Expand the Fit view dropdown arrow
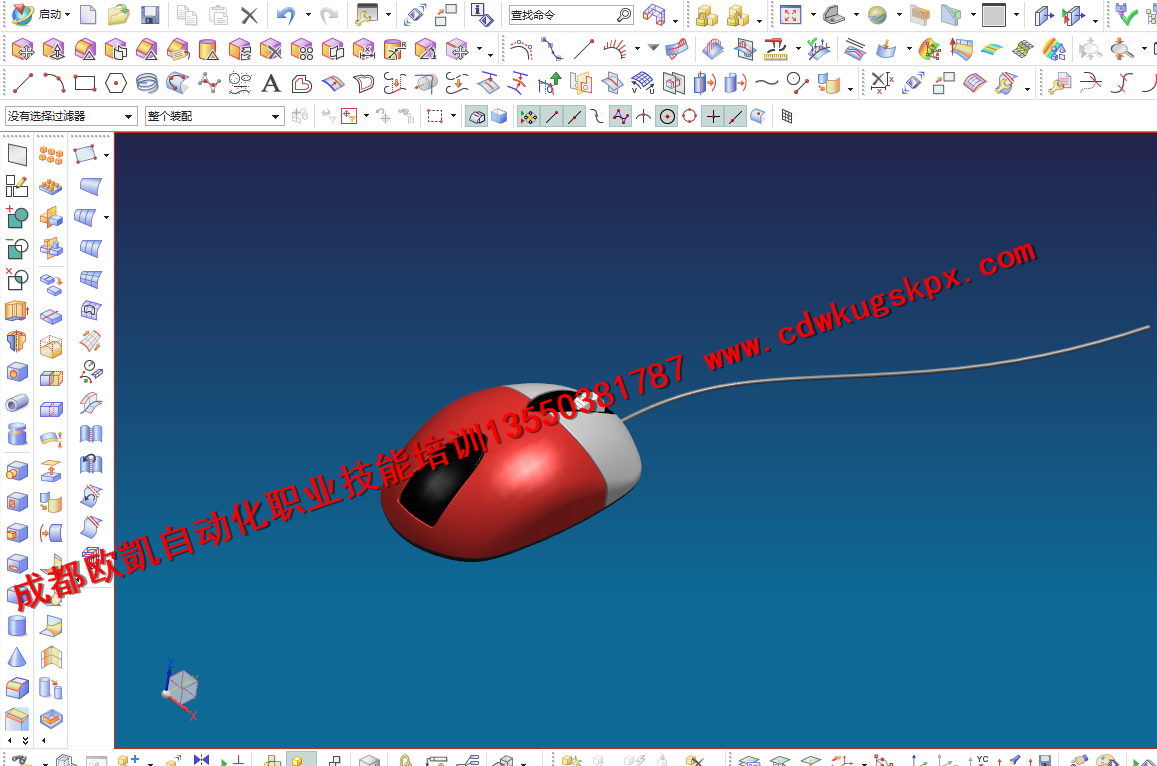Viewport: 1157px width, 766px height. click(x=813, y=15)
